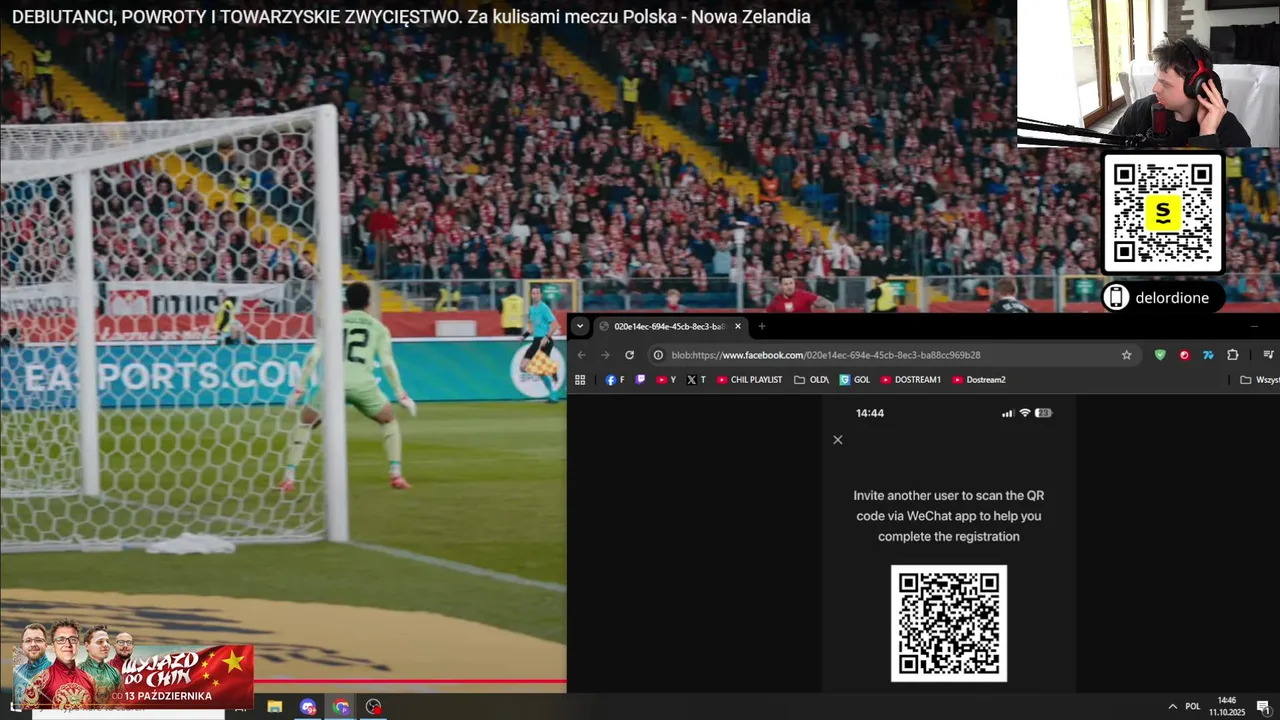Open the notification center icon
1280x720 pixels.
1263,707
